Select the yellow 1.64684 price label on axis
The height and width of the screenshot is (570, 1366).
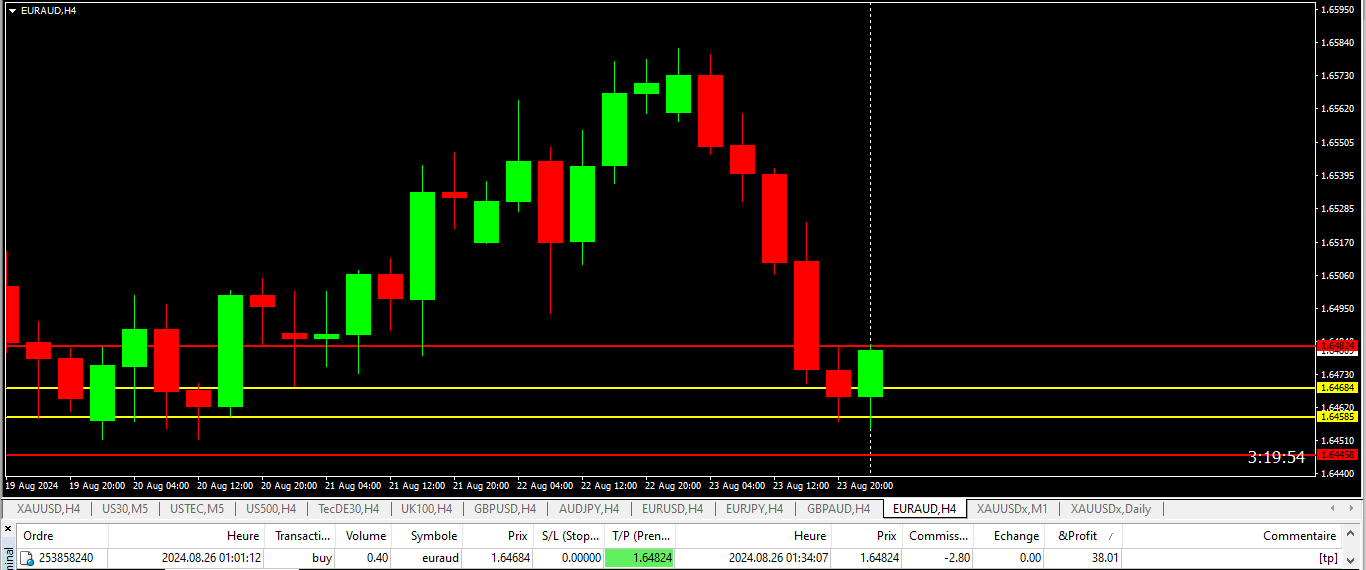pyautogui.click(x=1337, y=387)
